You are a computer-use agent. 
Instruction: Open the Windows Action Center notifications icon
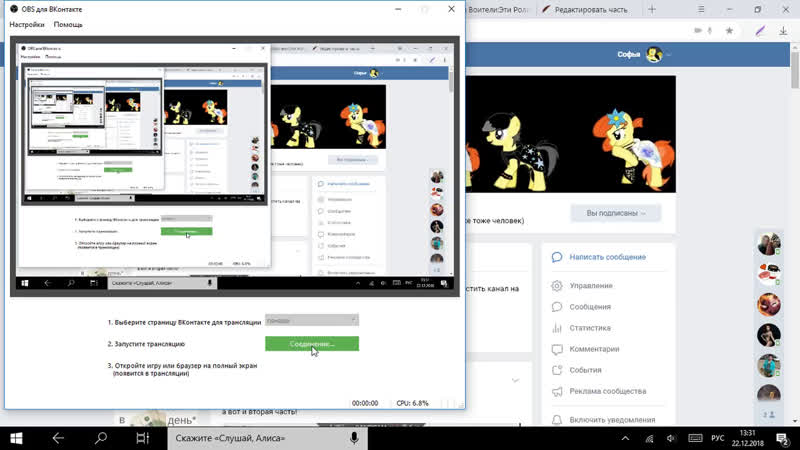tap(782, 438)
